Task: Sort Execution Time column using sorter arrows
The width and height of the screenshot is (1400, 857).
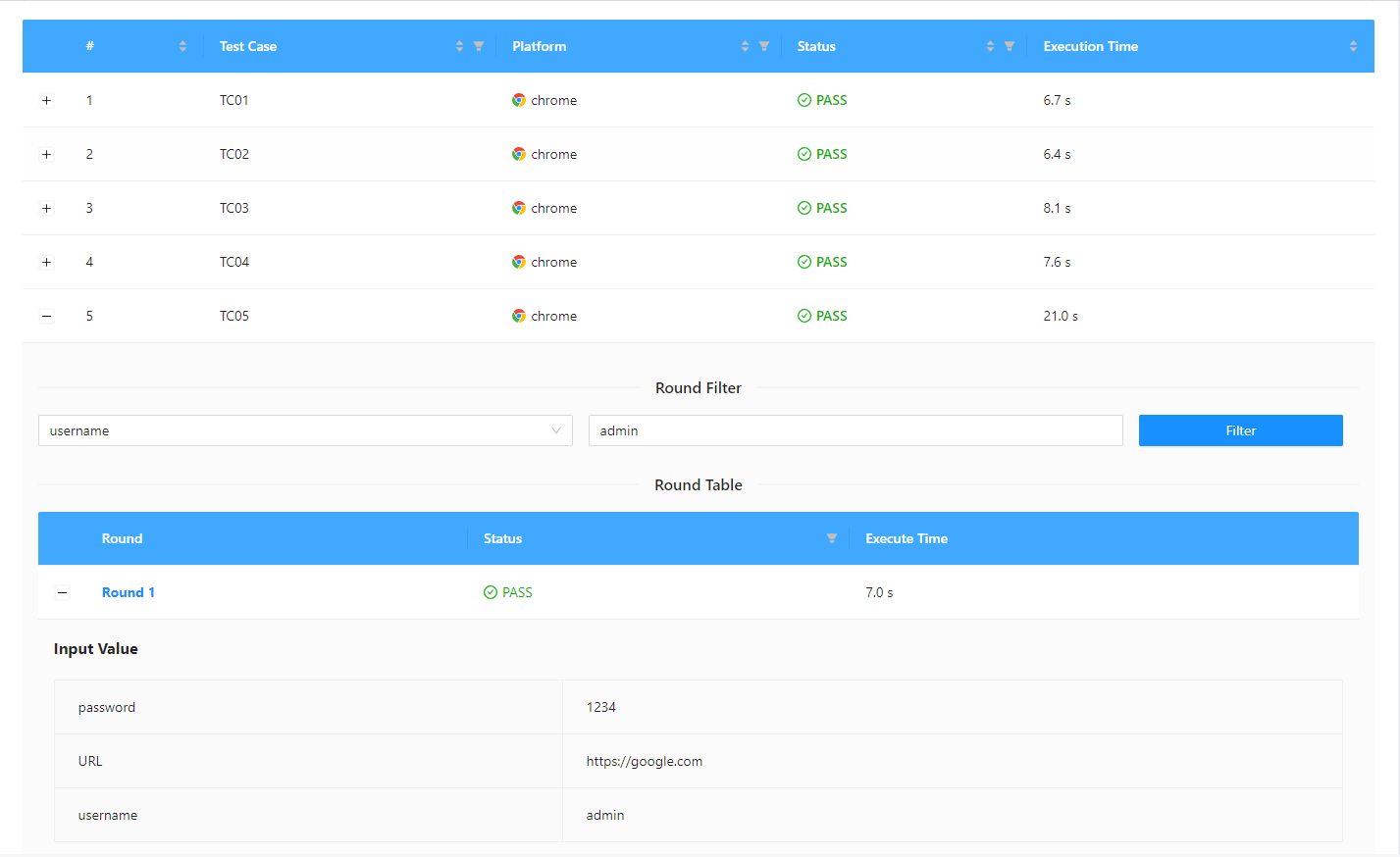Action: pyautogui.click(x=1353, y=46)
